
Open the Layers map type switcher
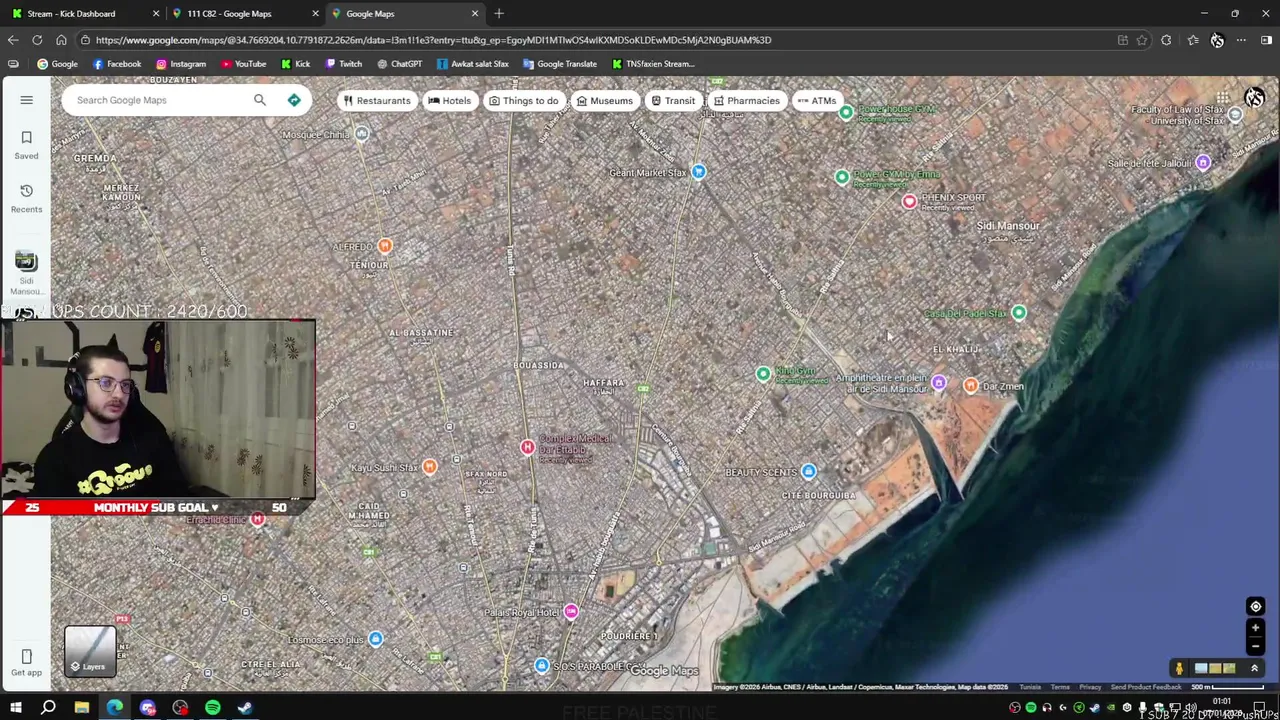[x=90, y=651]
